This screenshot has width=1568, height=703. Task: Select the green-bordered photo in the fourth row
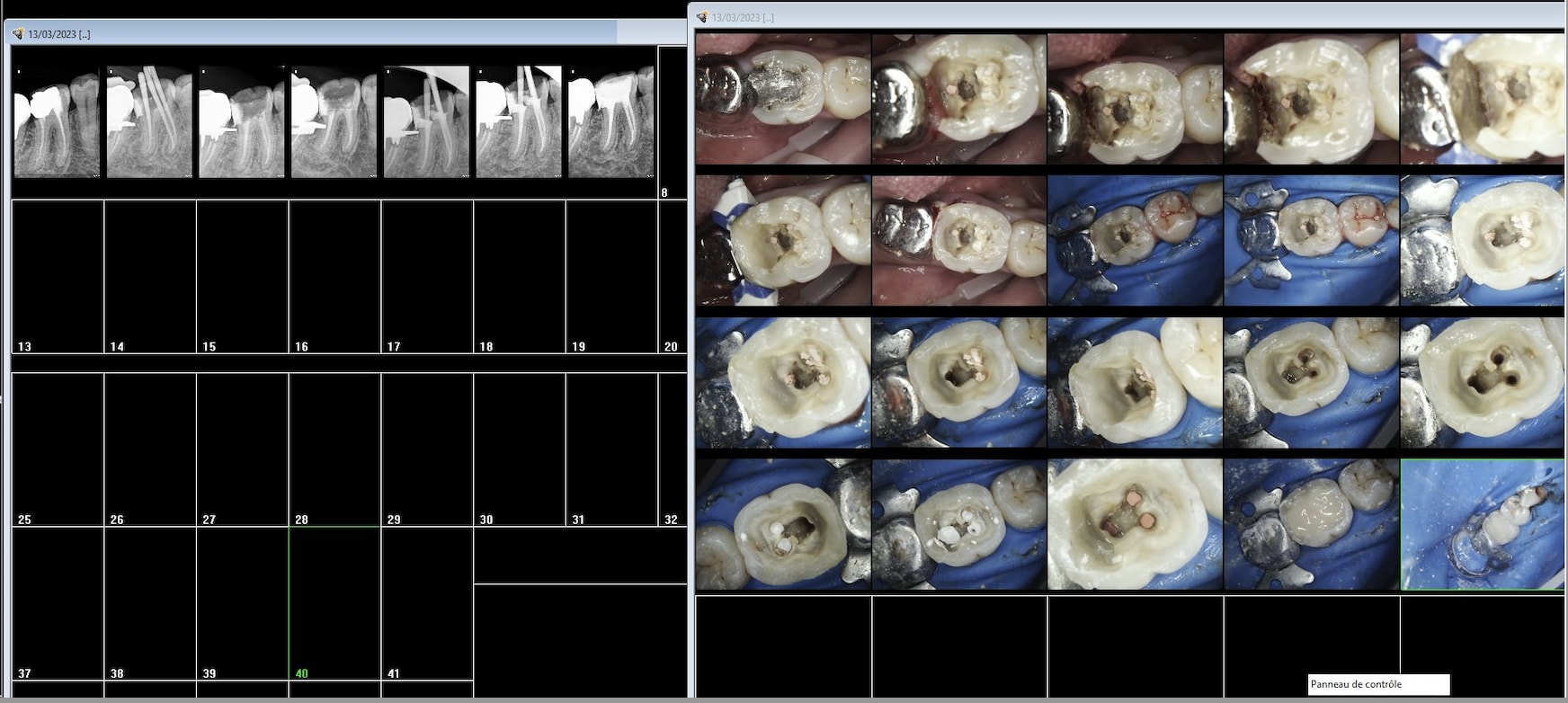[1483, 525]
